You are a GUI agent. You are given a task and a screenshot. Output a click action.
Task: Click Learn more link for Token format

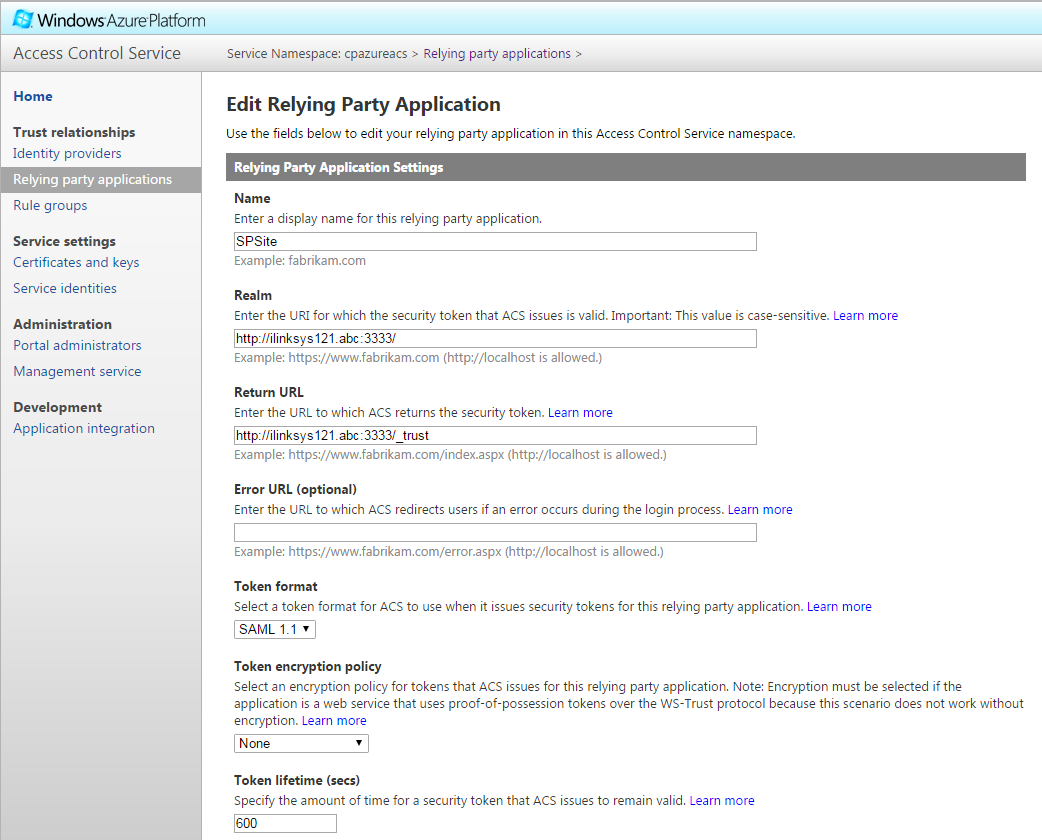[839, 607]
